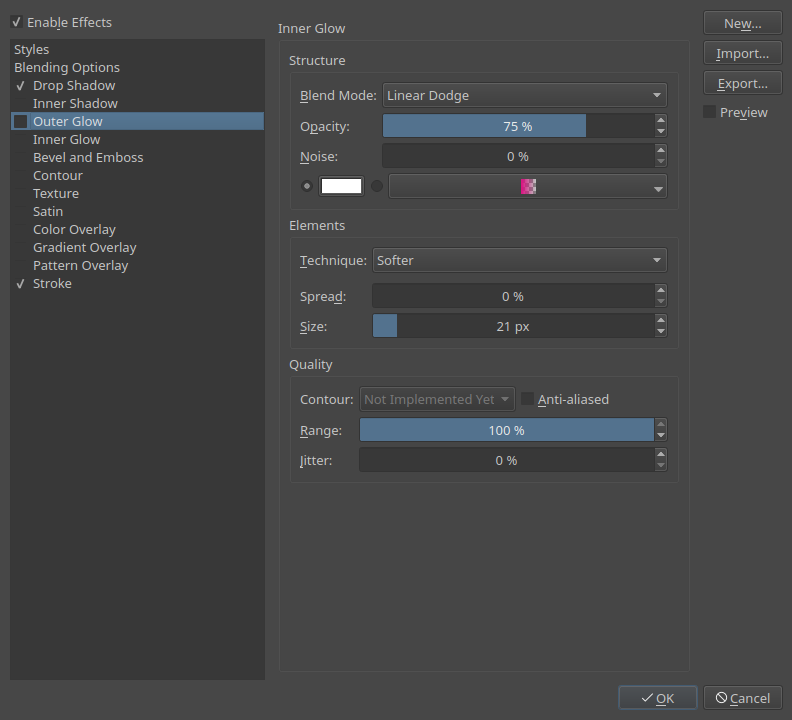Increase the Opacity value with up arrow
Viewport: 792px width, 720px height.
[661, 120]
